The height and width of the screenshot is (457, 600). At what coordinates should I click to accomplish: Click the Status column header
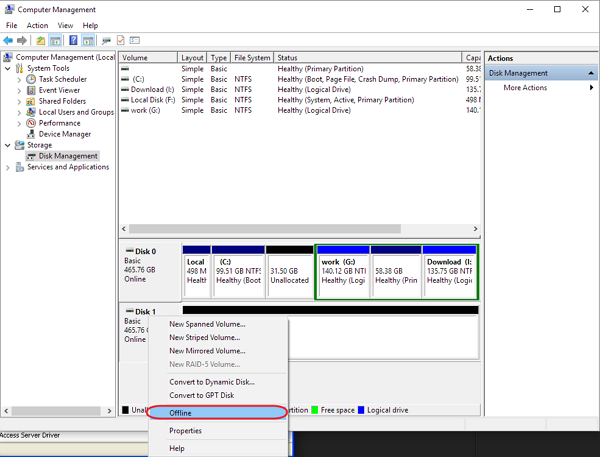(288, 58)
